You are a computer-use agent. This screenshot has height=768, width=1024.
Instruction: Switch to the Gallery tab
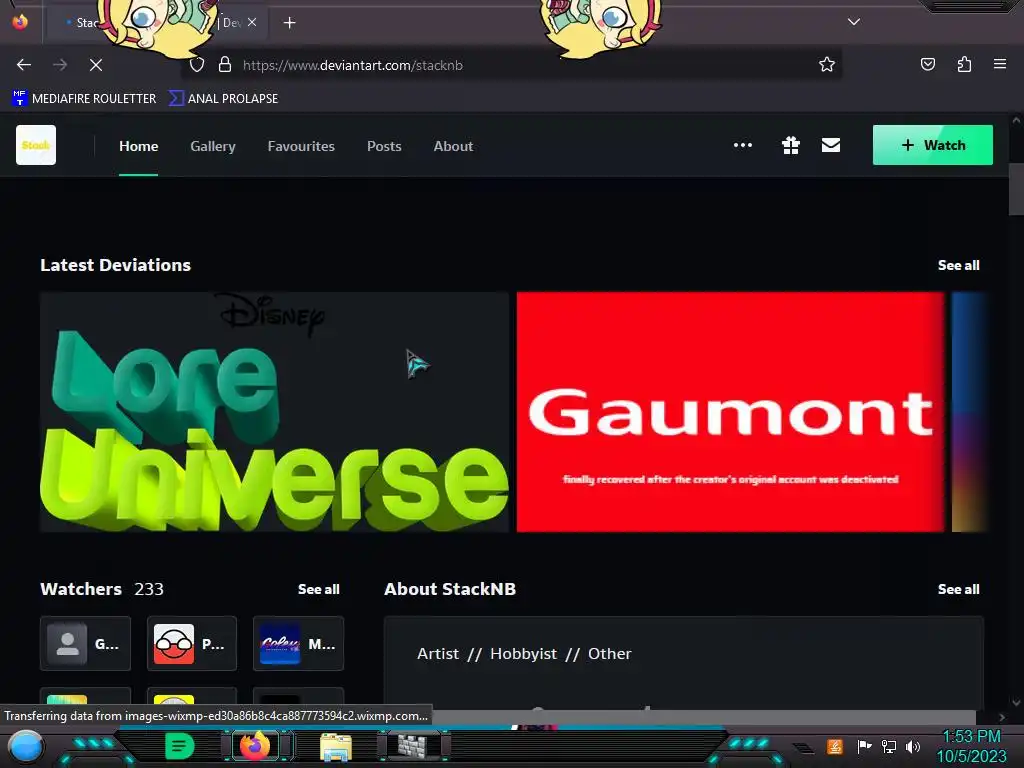[x=213, y=146]
